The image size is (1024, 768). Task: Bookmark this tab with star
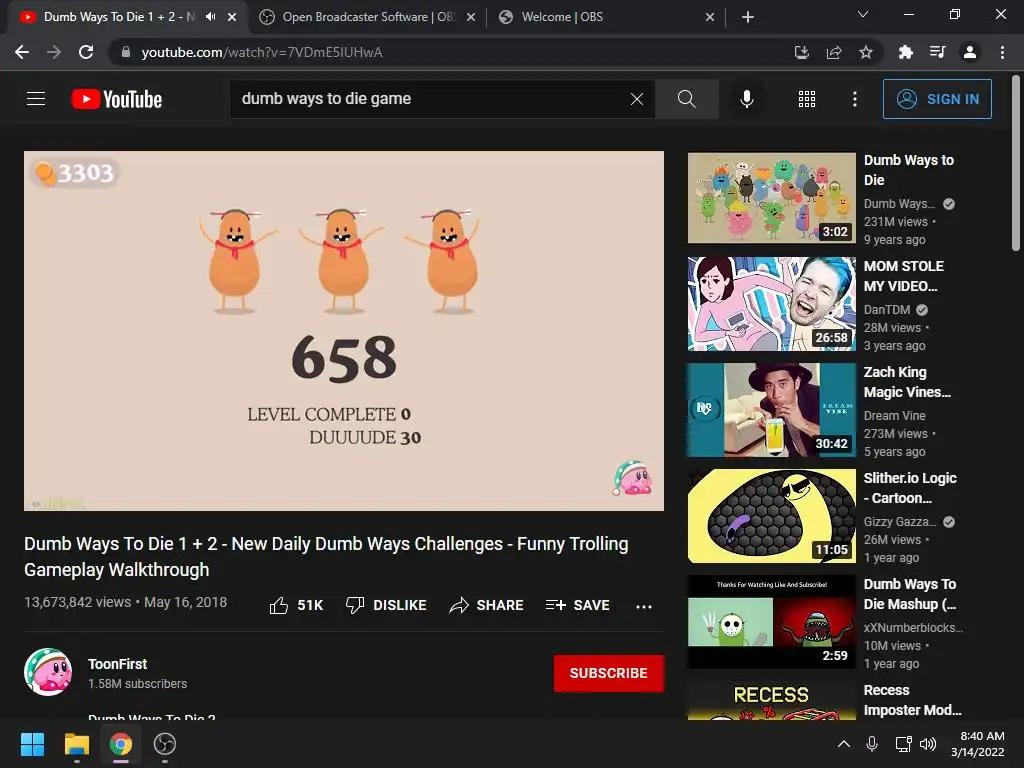pyautogui.click(x=866, y=52)
